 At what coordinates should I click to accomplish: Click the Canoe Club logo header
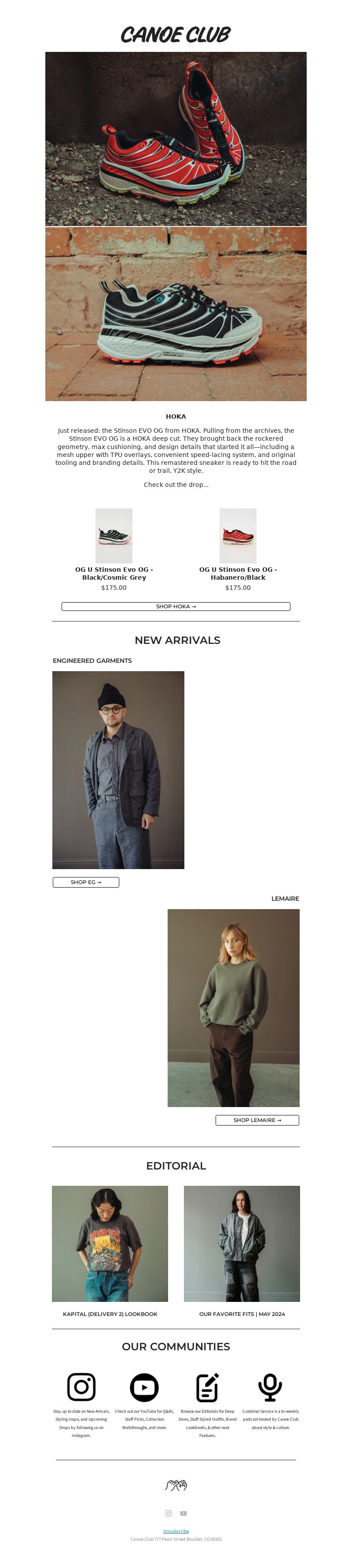[x=176, y=35]
